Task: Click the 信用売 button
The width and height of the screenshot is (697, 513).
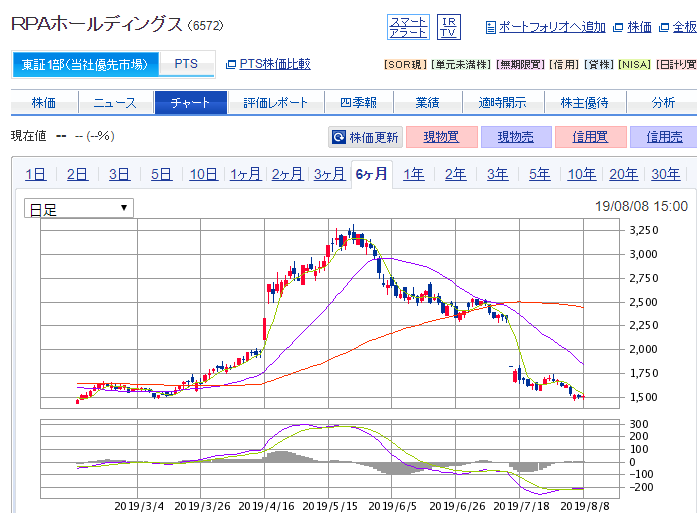Action: click(664, 137)
